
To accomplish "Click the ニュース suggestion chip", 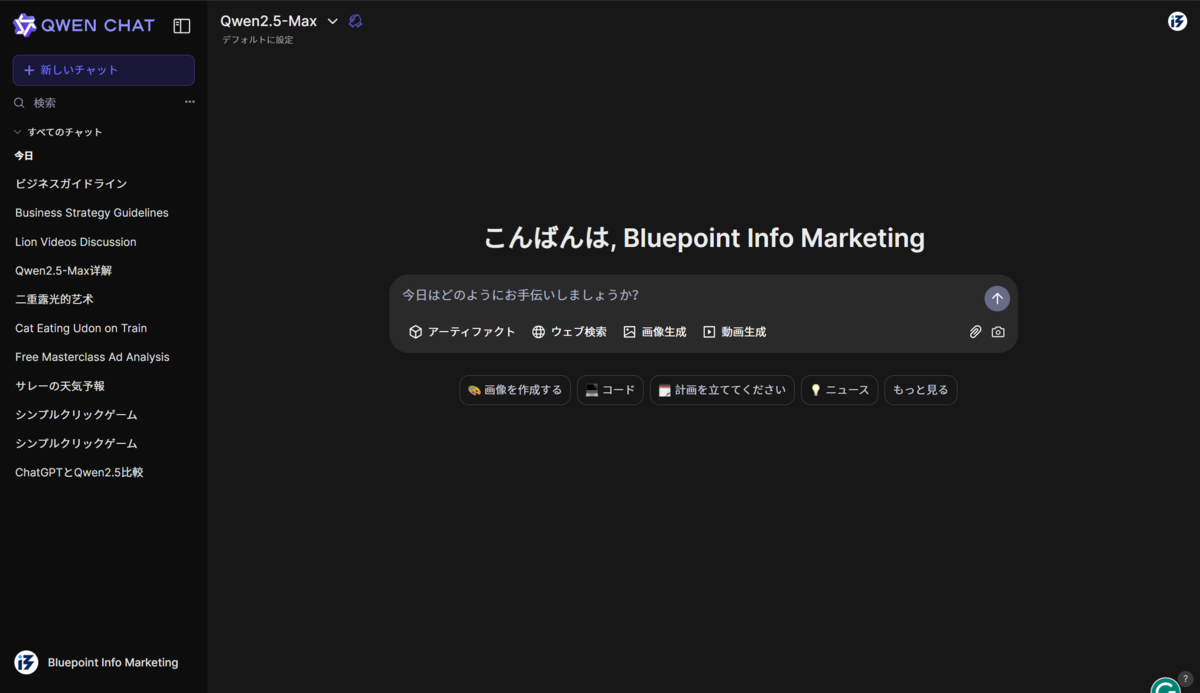I will pos(840,390).
